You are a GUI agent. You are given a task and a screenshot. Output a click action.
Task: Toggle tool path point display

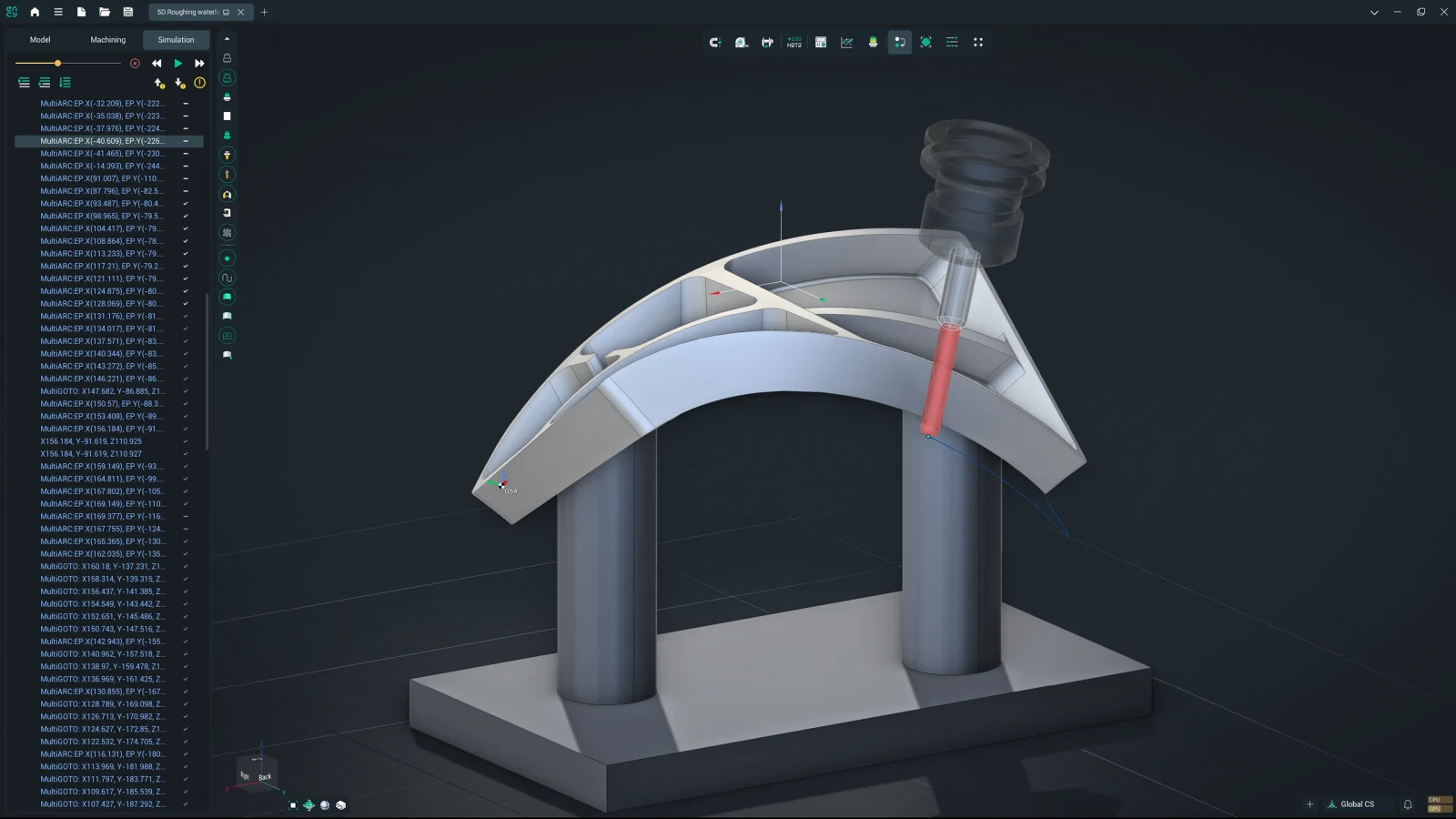[227, 258]
